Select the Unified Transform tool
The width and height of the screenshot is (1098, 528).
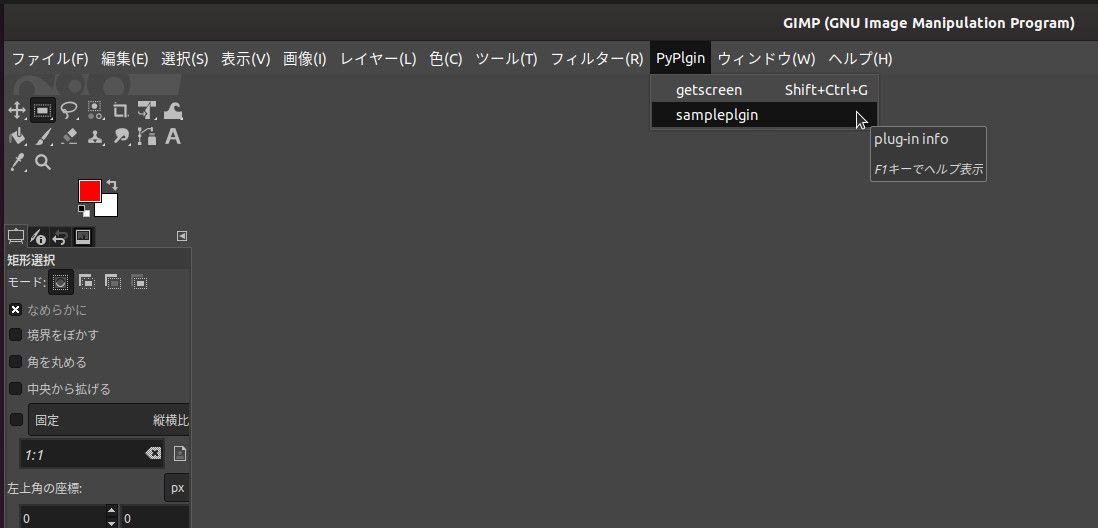click(x=147, y=111)
